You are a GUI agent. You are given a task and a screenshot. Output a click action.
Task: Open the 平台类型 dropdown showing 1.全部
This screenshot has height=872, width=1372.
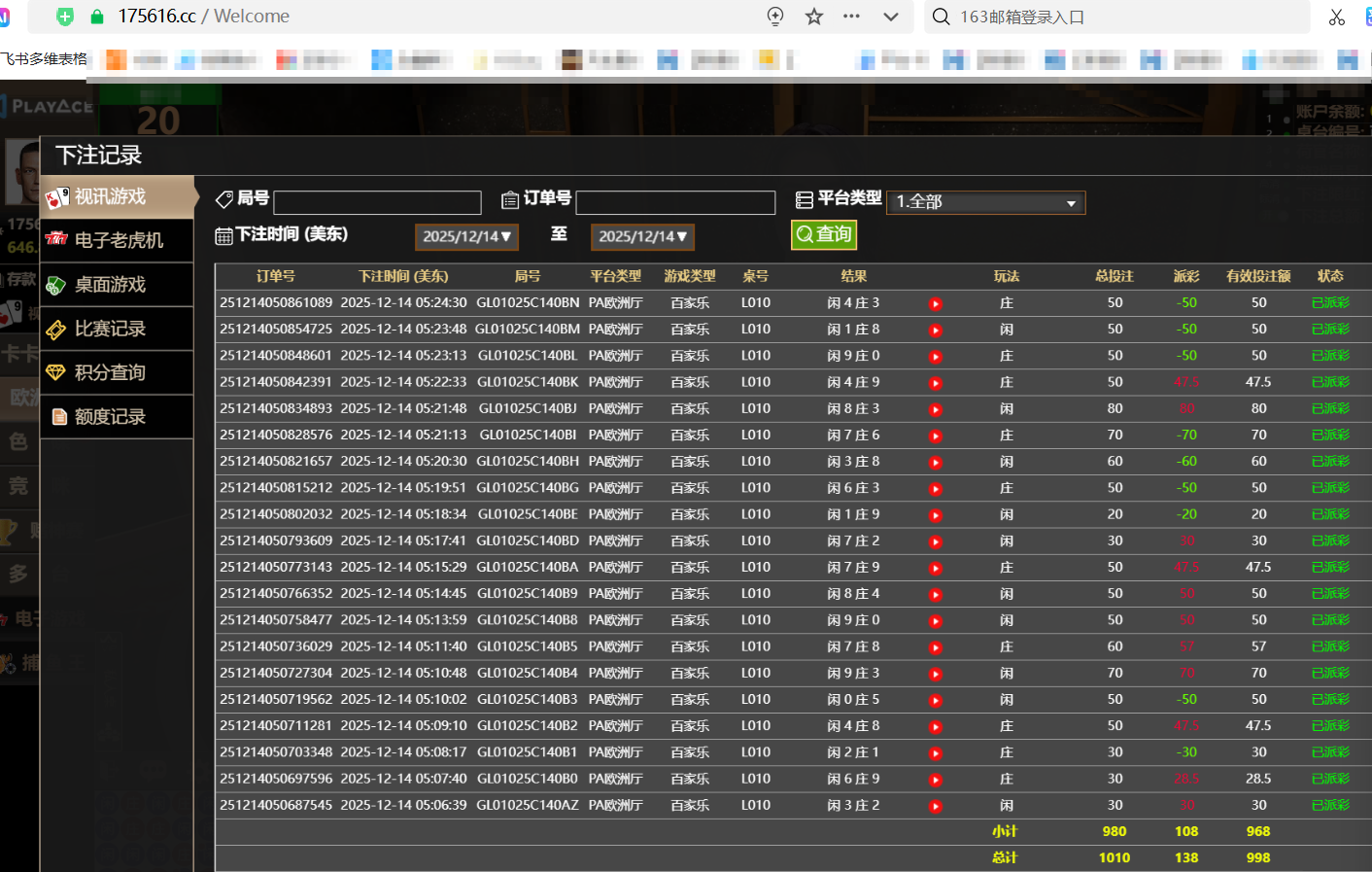[985, 202]
